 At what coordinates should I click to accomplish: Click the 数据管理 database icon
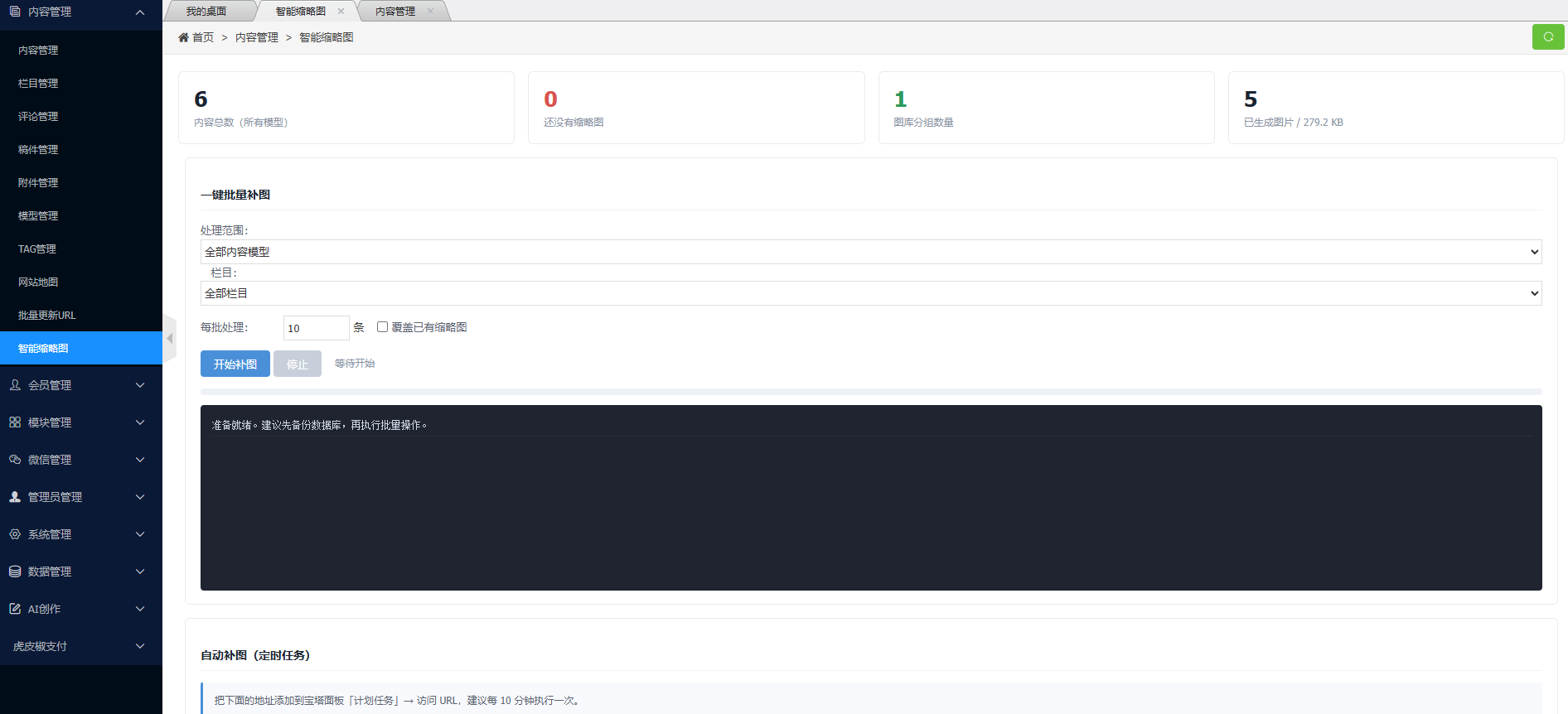click(15, 572)
